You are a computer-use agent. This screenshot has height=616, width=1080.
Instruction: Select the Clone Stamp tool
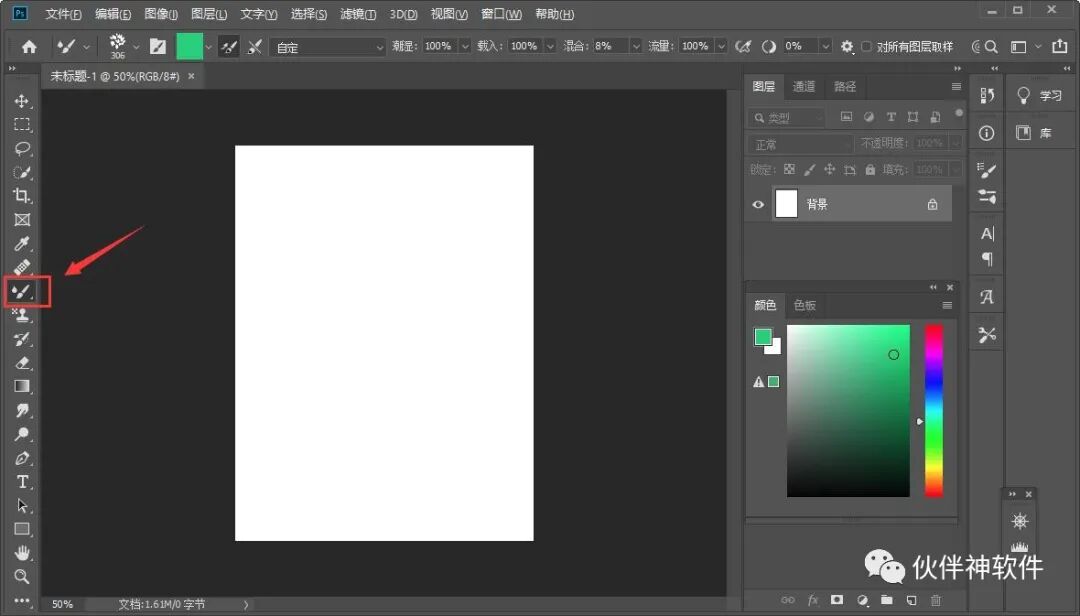pos(22,316)
